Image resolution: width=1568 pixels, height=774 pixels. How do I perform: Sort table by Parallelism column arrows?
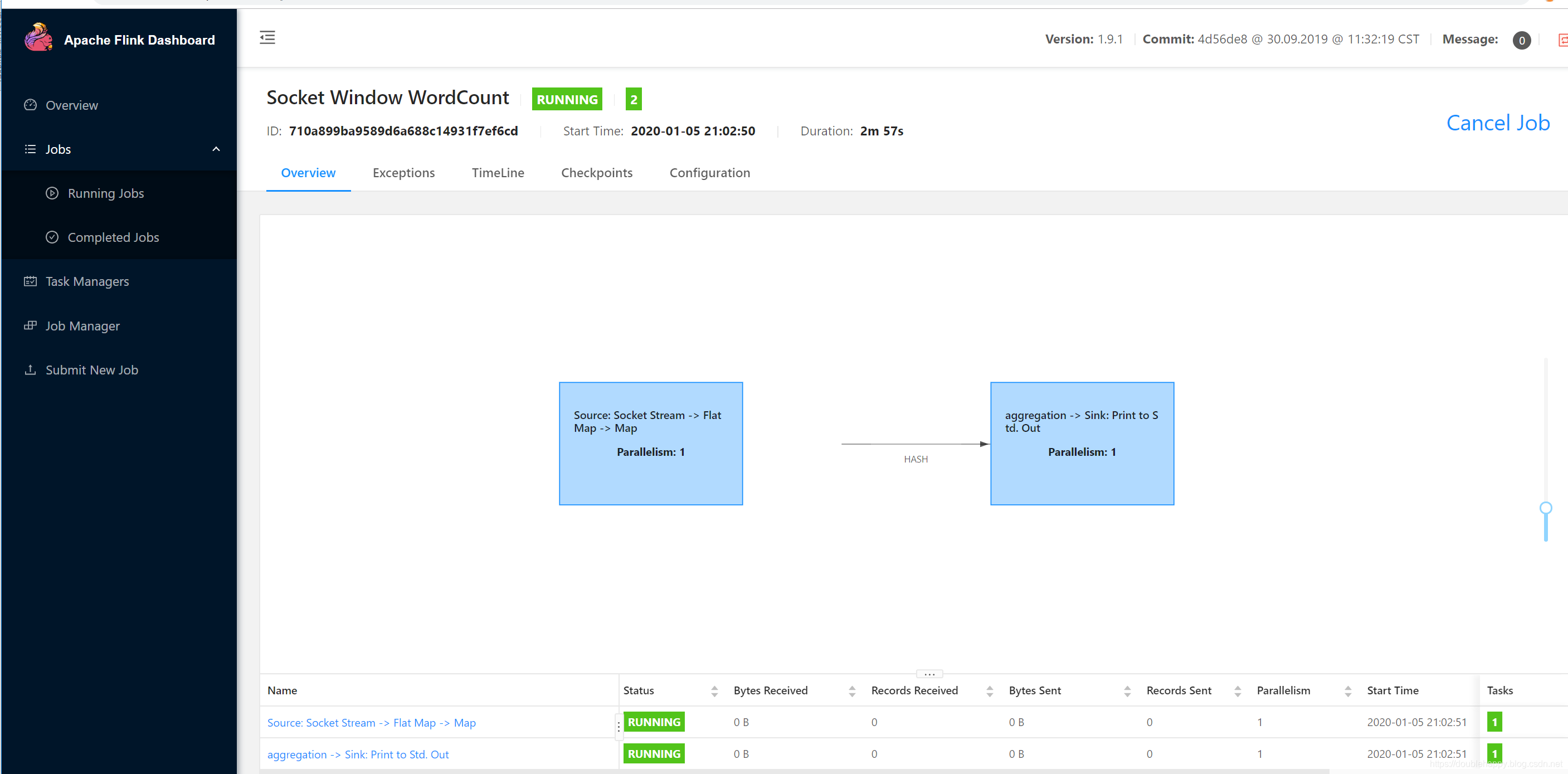[1348, 690]
